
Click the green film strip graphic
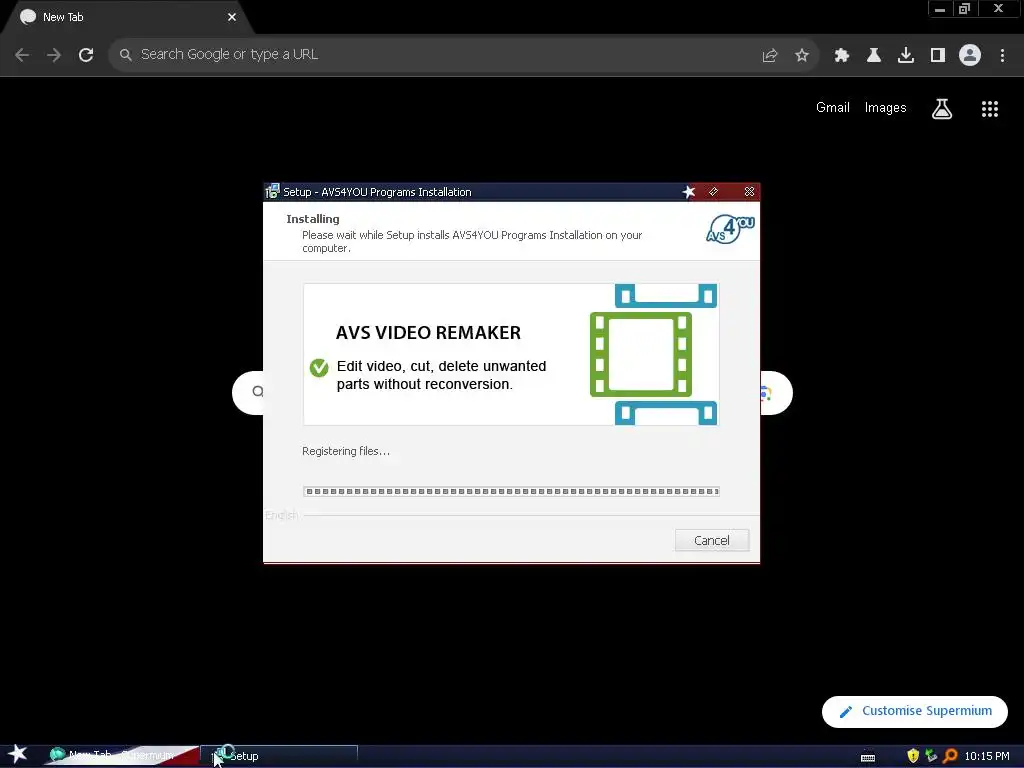coord(640,355)
